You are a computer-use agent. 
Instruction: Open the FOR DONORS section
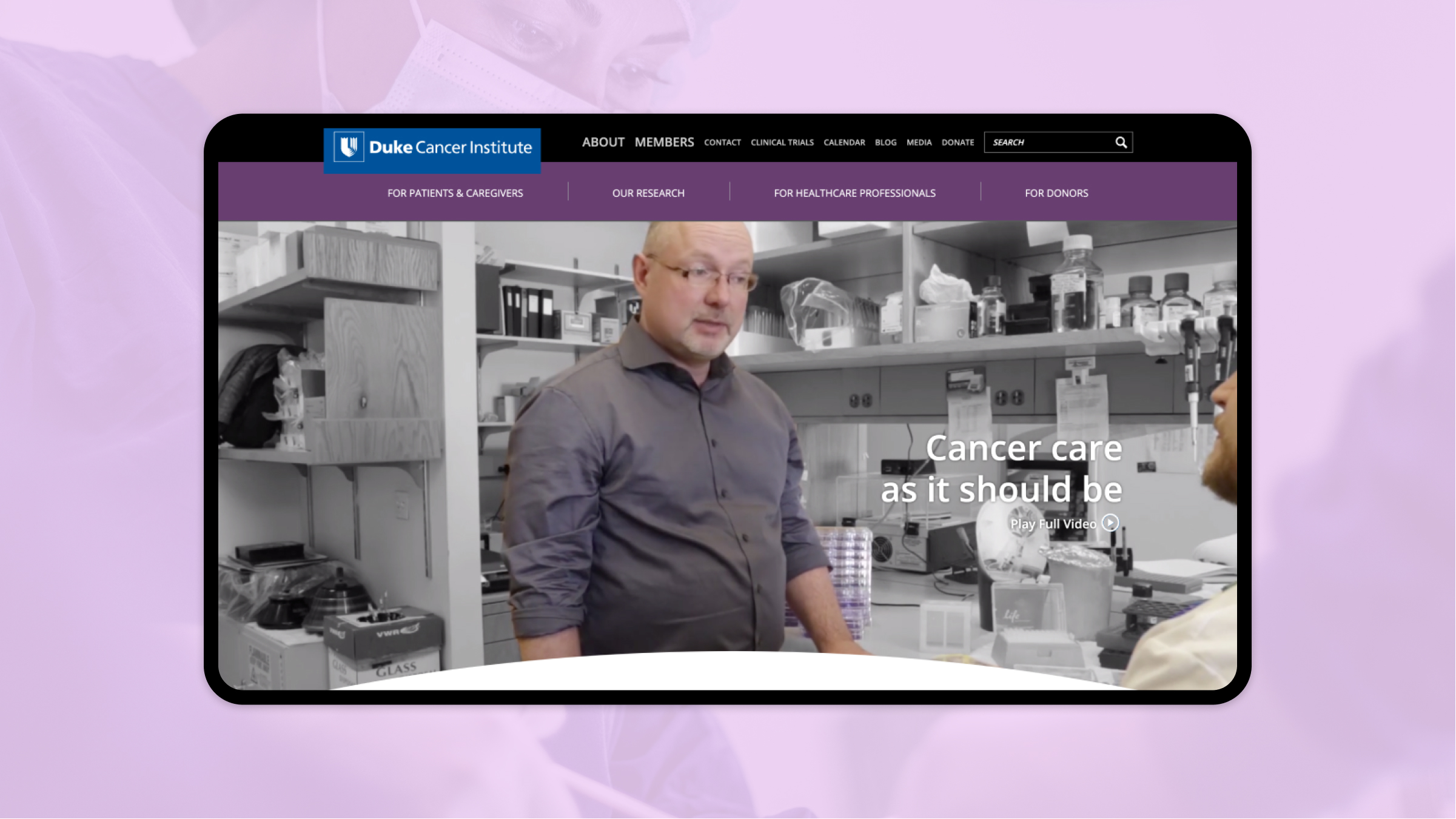(1056, 193)
